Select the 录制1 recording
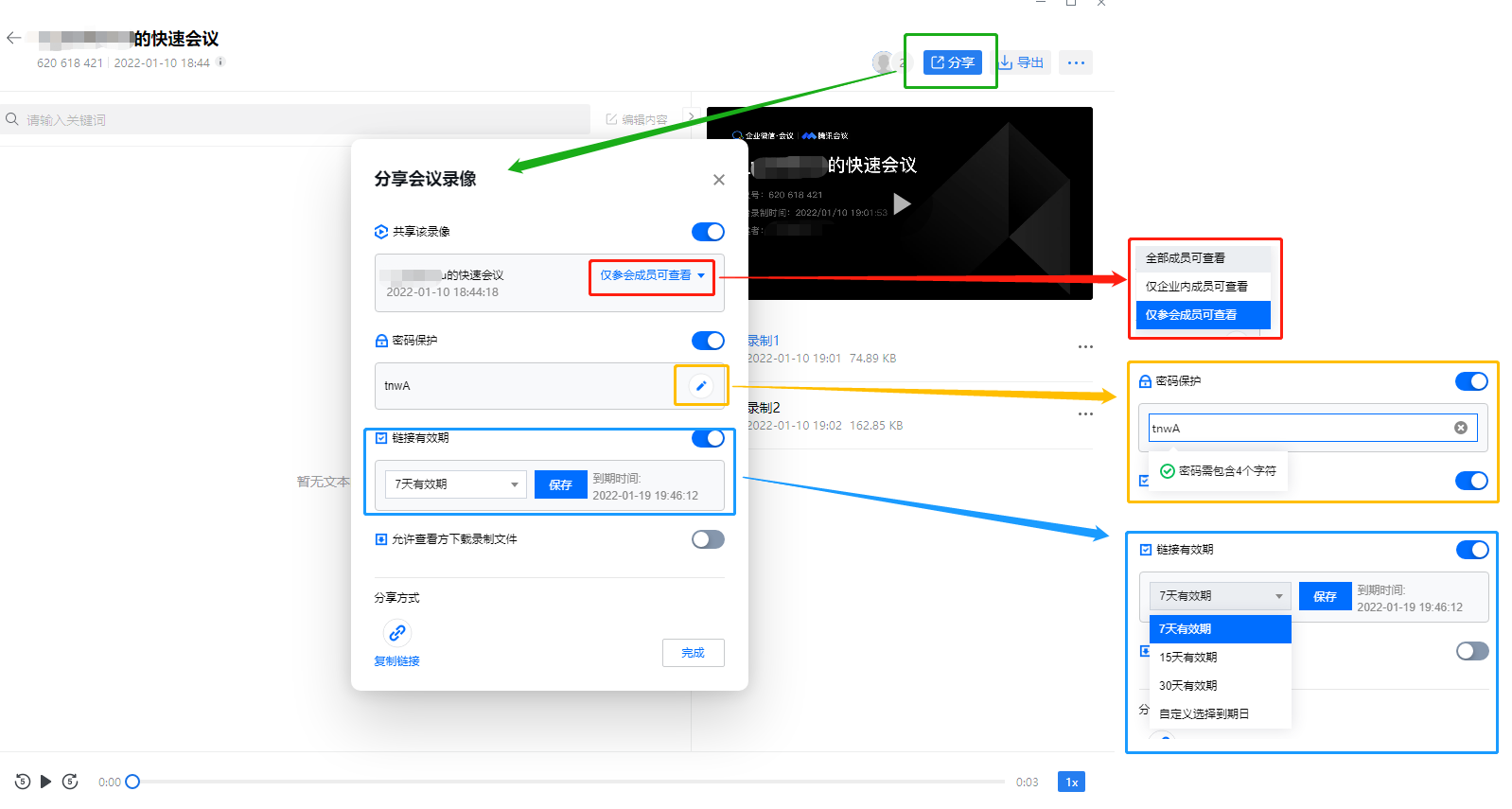1512x809 pixels. 764,341
